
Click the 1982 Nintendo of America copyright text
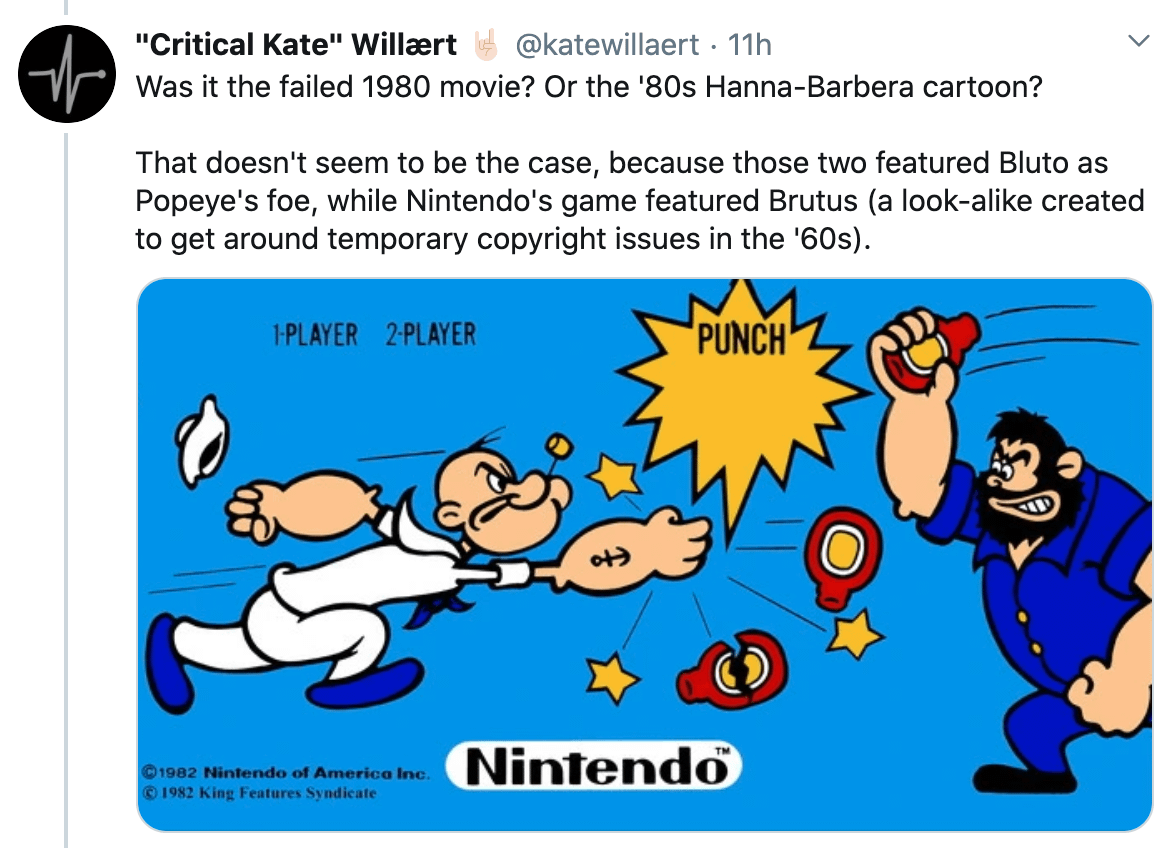[286, 773]
